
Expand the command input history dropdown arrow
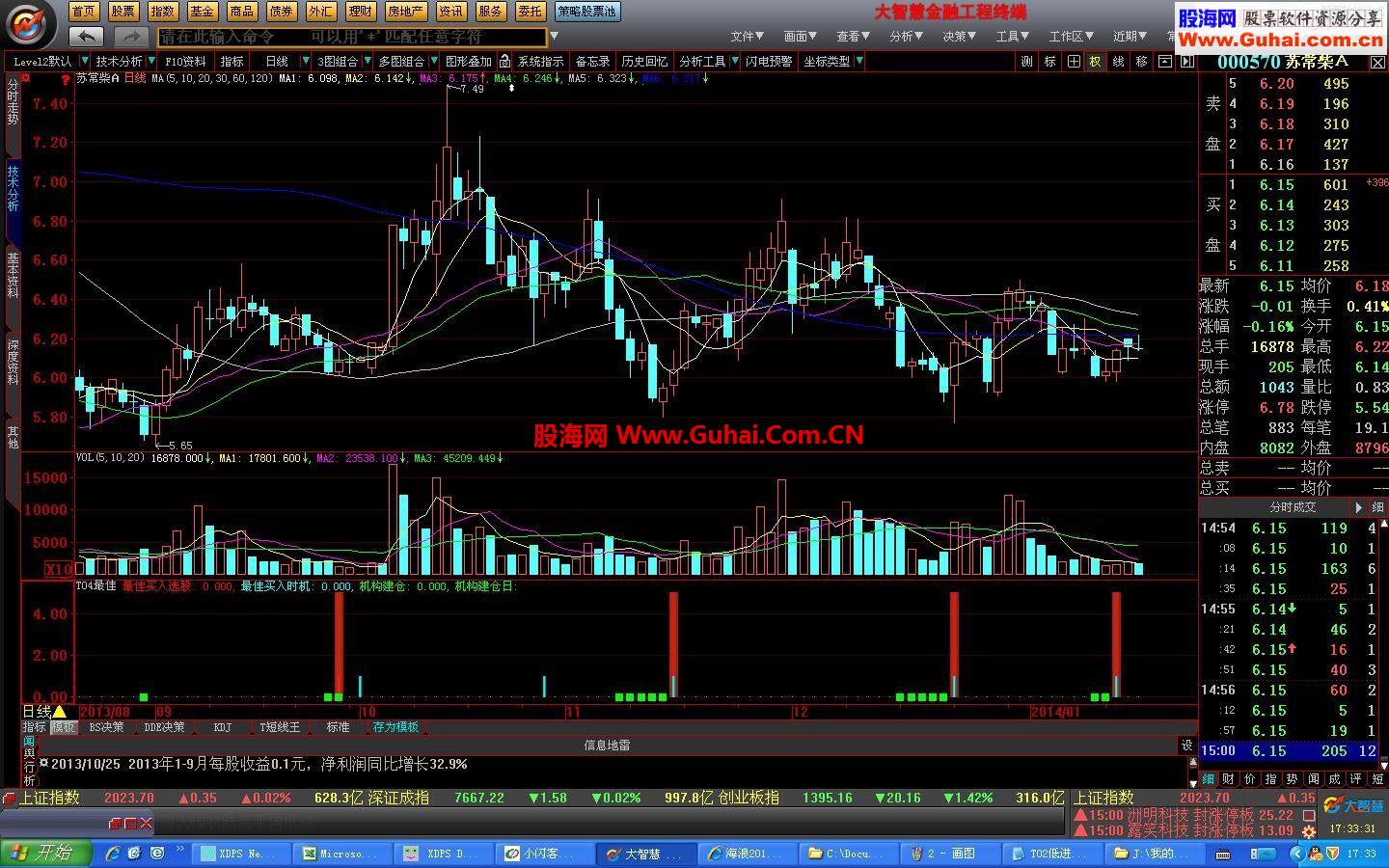(553, 37)
